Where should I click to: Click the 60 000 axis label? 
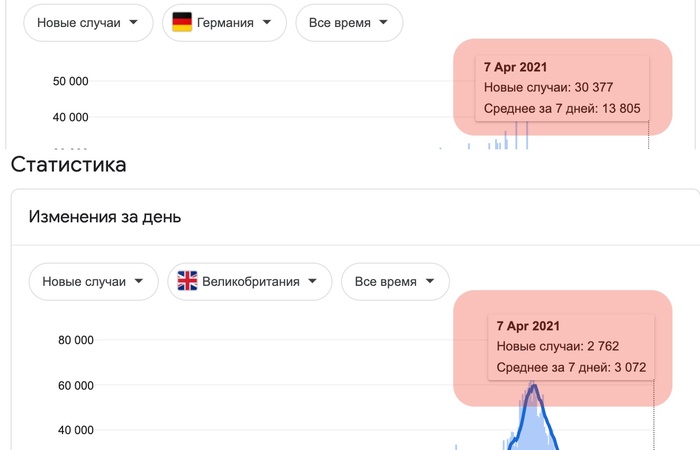point(75,385)
